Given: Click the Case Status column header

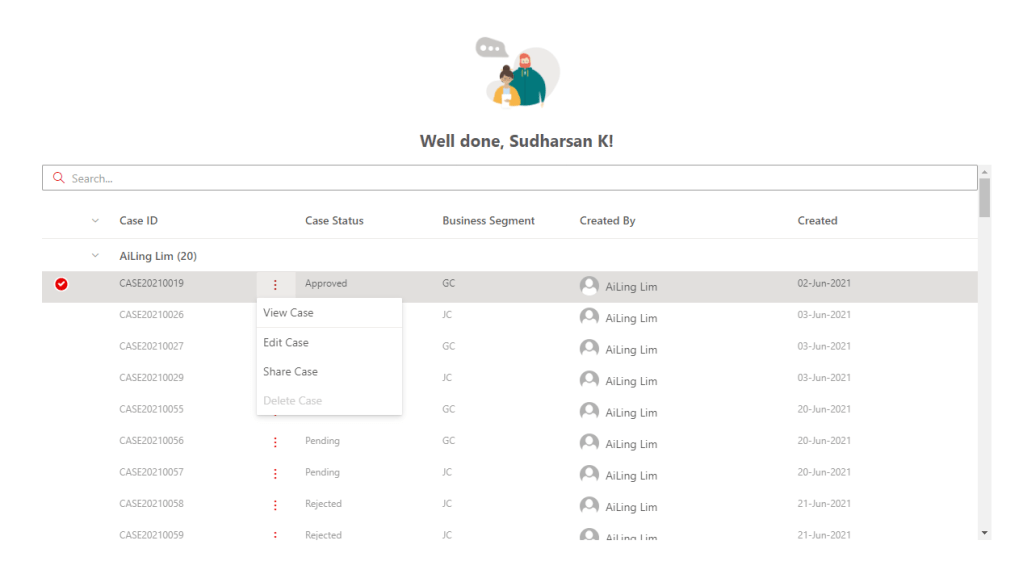Looking at the screenshot, I should tap(334, 221).
